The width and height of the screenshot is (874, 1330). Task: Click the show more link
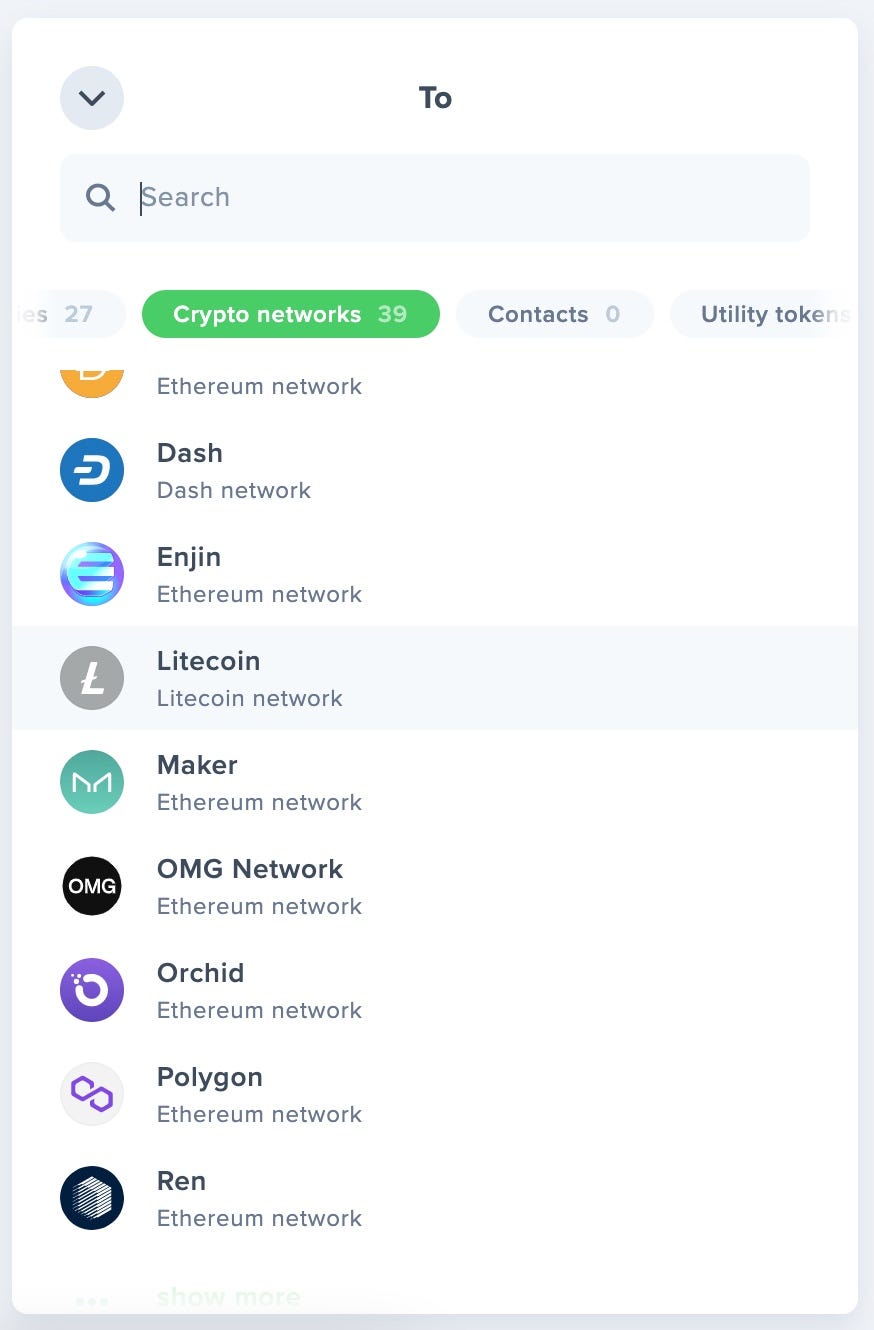click(228, 1296)
